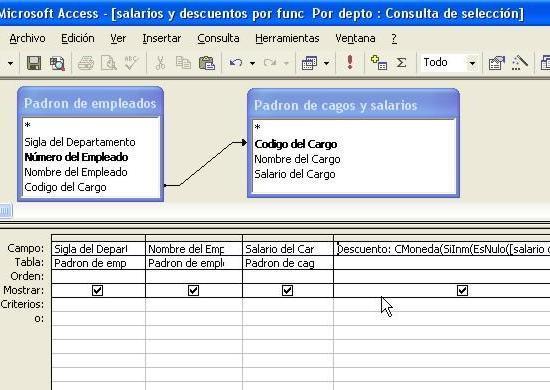Click Campo cell 'Sigla del Depart'
Screen dimensions: 550x390
tap(98, 249)
